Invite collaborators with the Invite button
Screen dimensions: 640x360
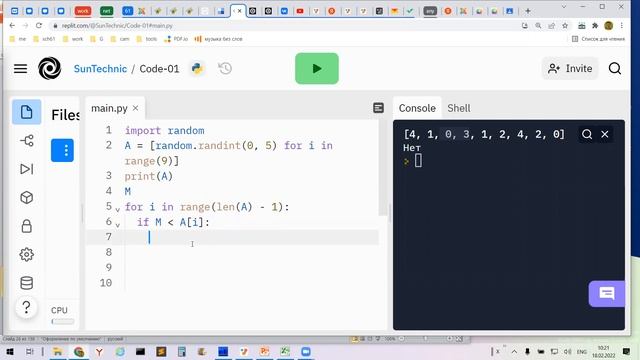coord(570,68)
